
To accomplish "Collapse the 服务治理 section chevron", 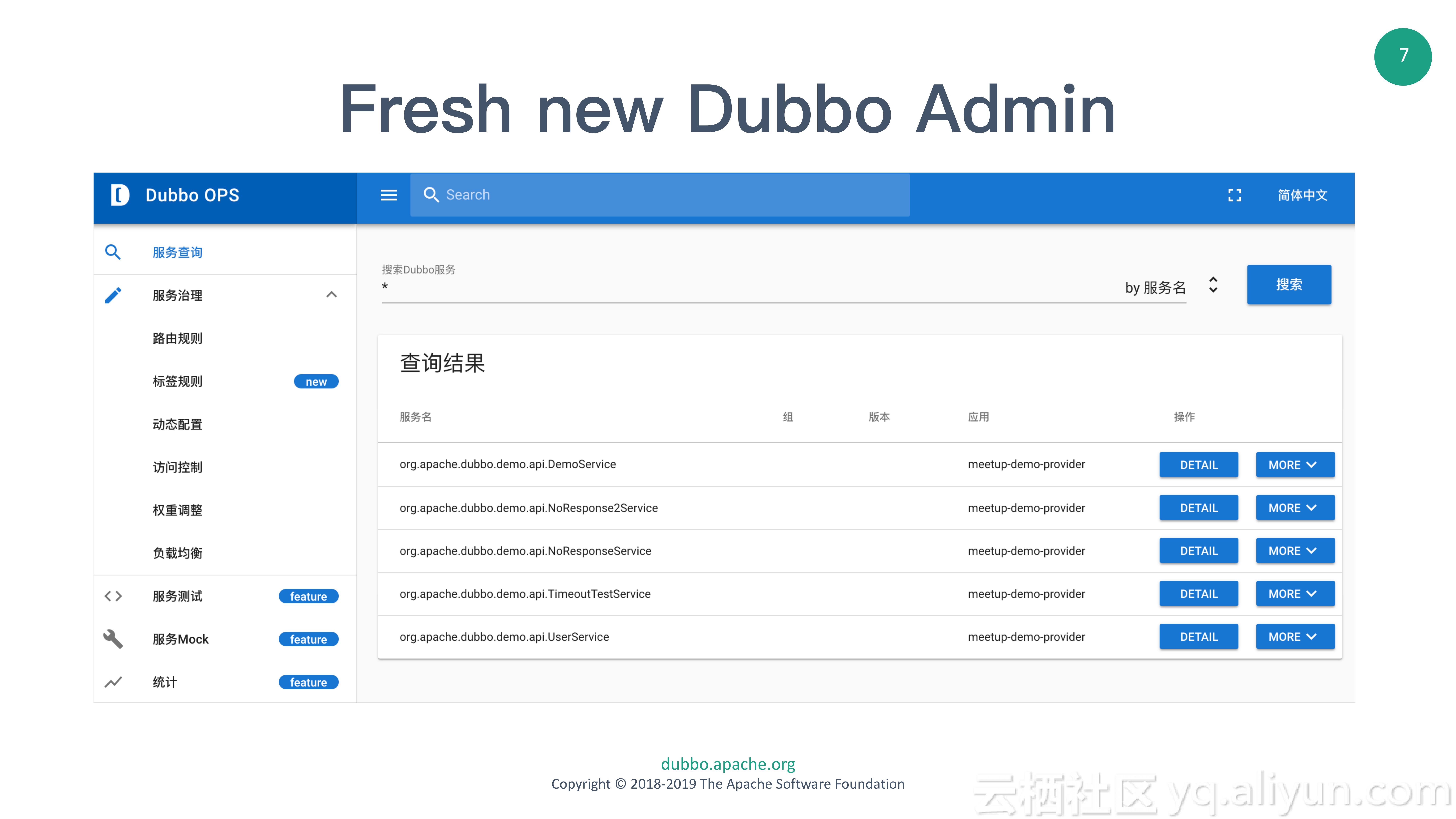I will [x=332, y=294].
